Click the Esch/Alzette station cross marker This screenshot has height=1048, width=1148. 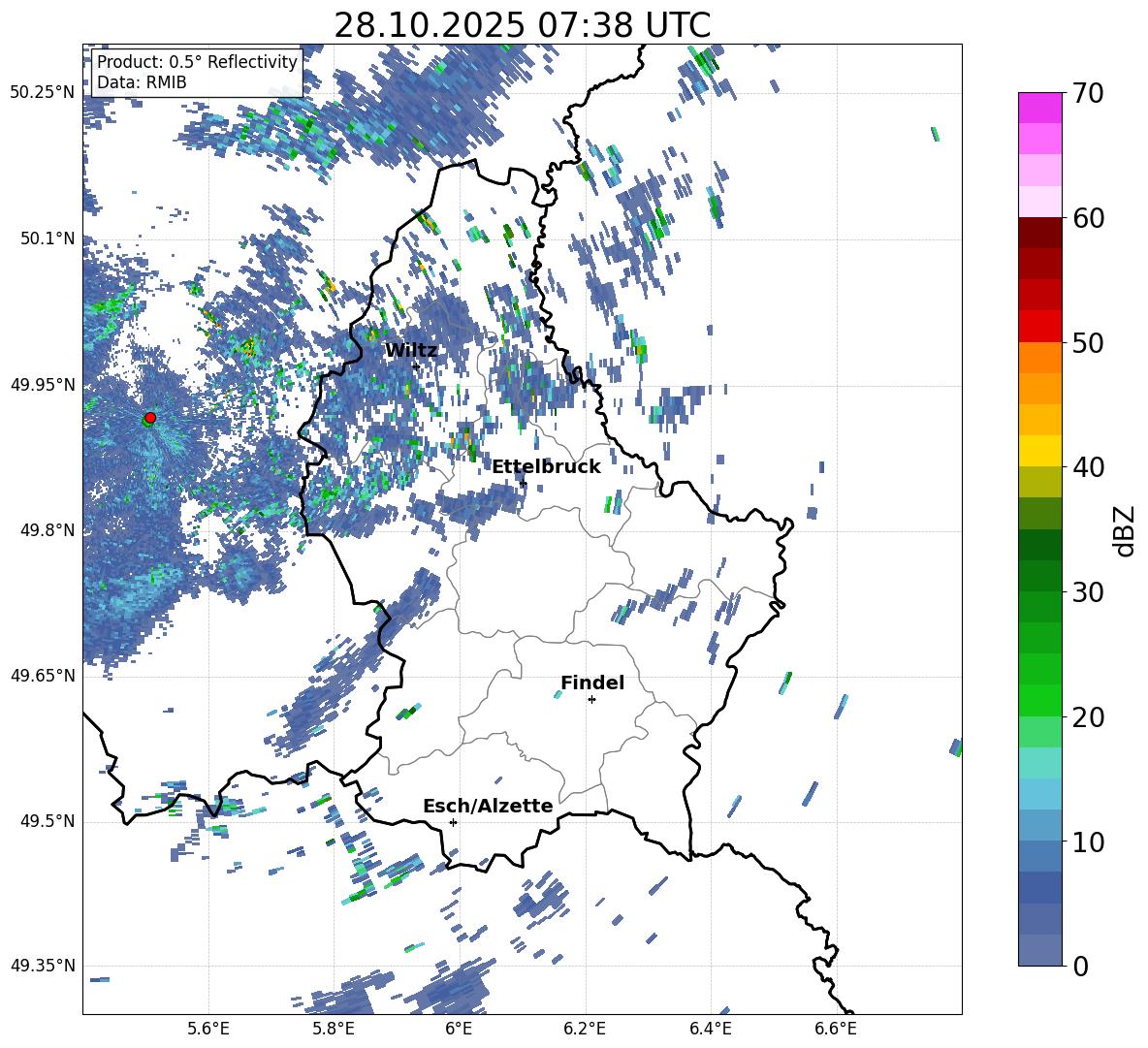click(x=453, y=822)
